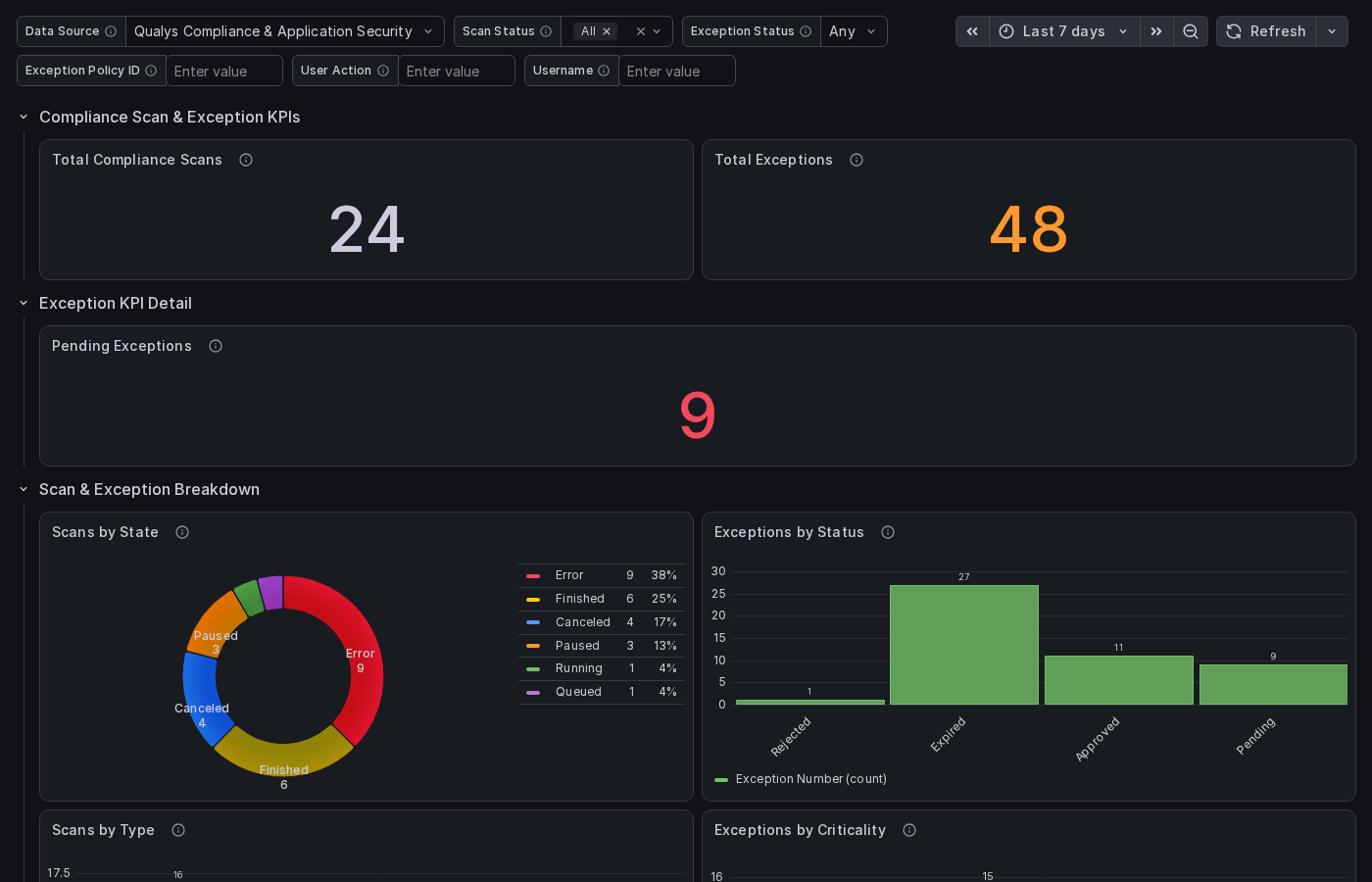Focus the Exception Policy ID input
Image resolution: width=1372 pixels, height=882 pixels.
(224, 71)
